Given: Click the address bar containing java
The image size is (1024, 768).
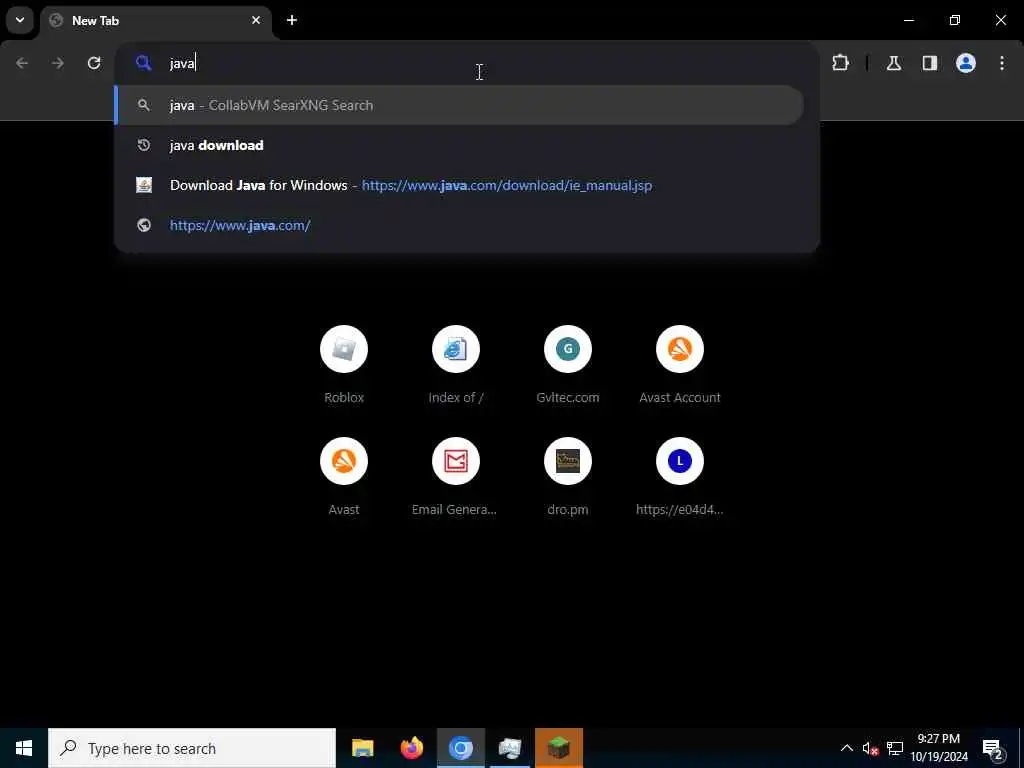Looking at the screenshot, I should click(x=467, y=63).
